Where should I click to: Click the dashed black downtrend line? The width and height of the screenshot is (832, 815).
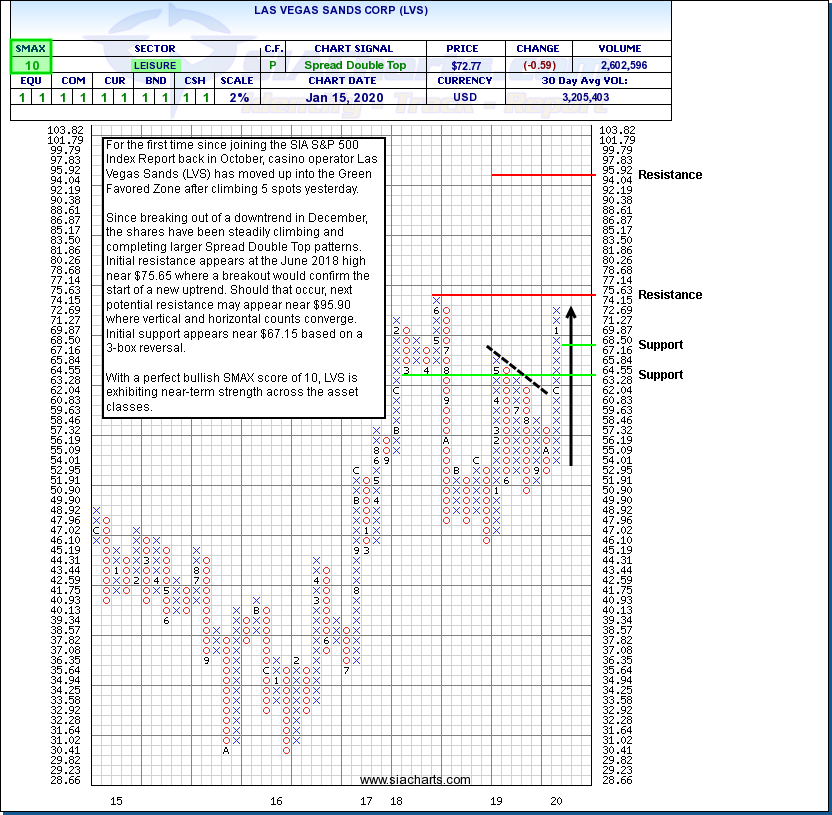(517, 369)
